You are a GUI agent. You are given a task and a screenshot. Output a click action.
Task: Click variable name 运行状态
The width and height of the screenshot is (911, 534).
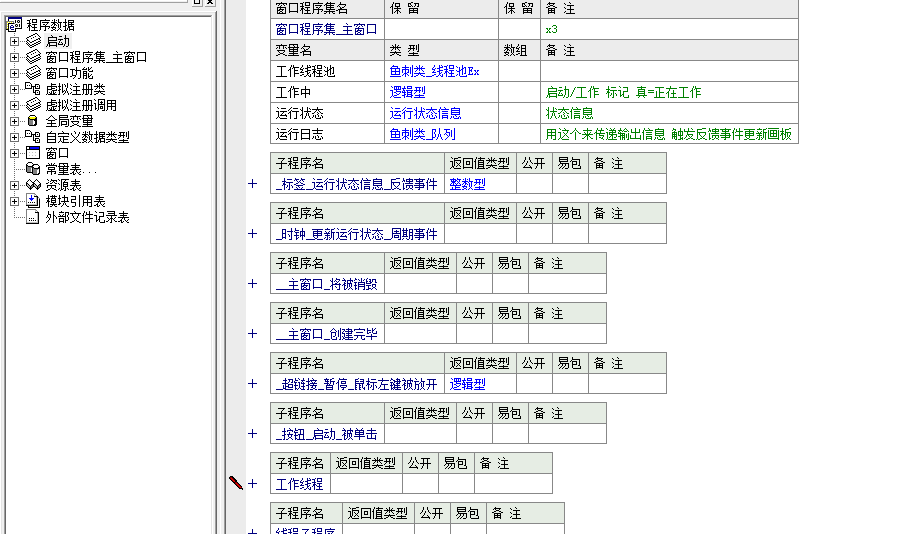(x=299, y=113)
